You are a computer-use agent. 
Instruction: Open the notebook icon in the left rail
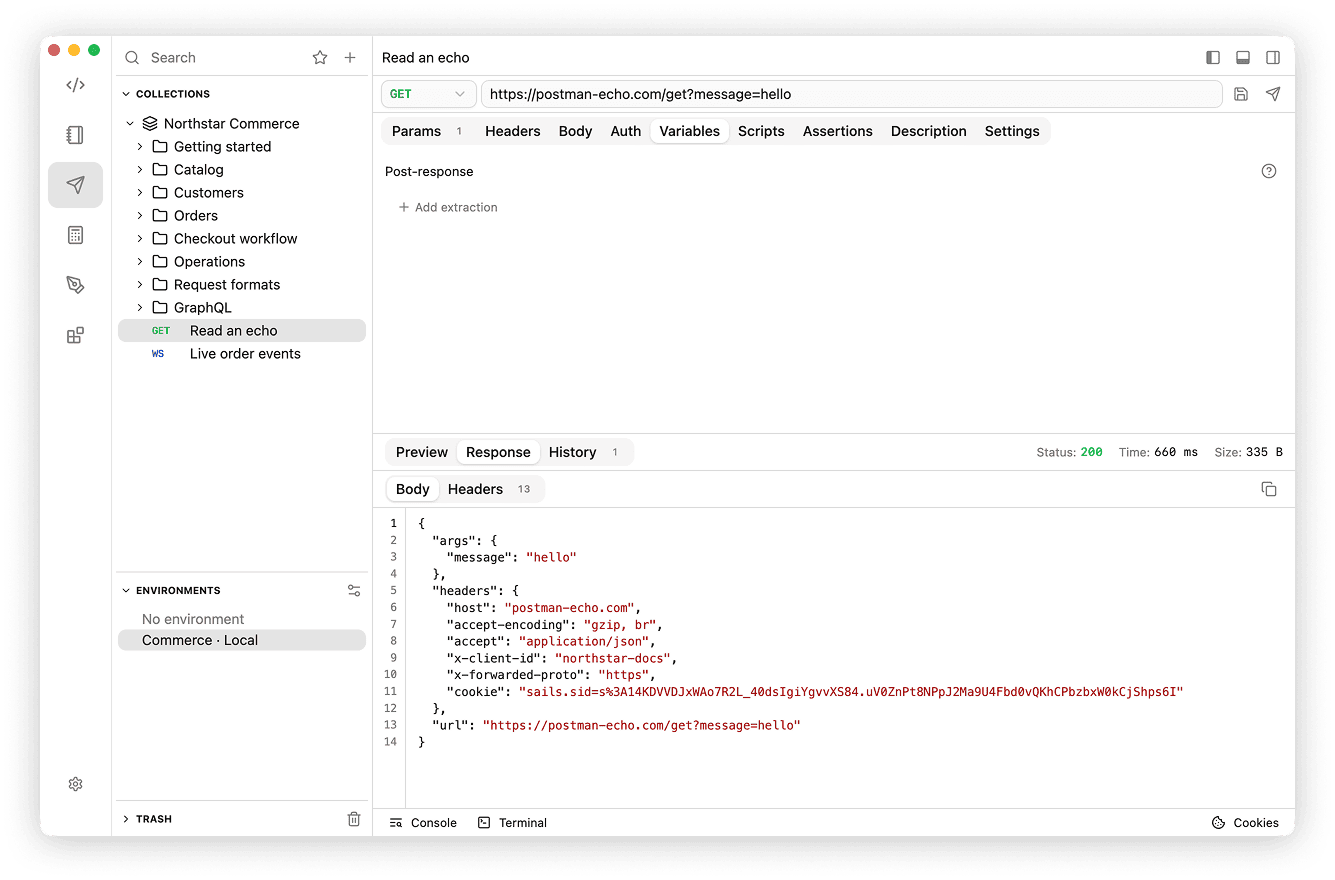(x=75, y=135)
